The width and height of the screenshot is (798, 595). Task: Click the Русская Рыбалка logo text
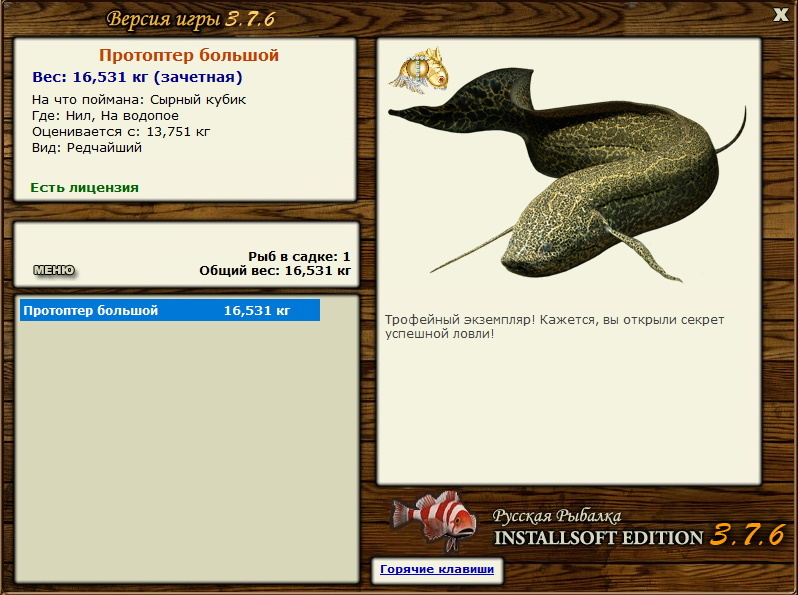coord(557,516)
